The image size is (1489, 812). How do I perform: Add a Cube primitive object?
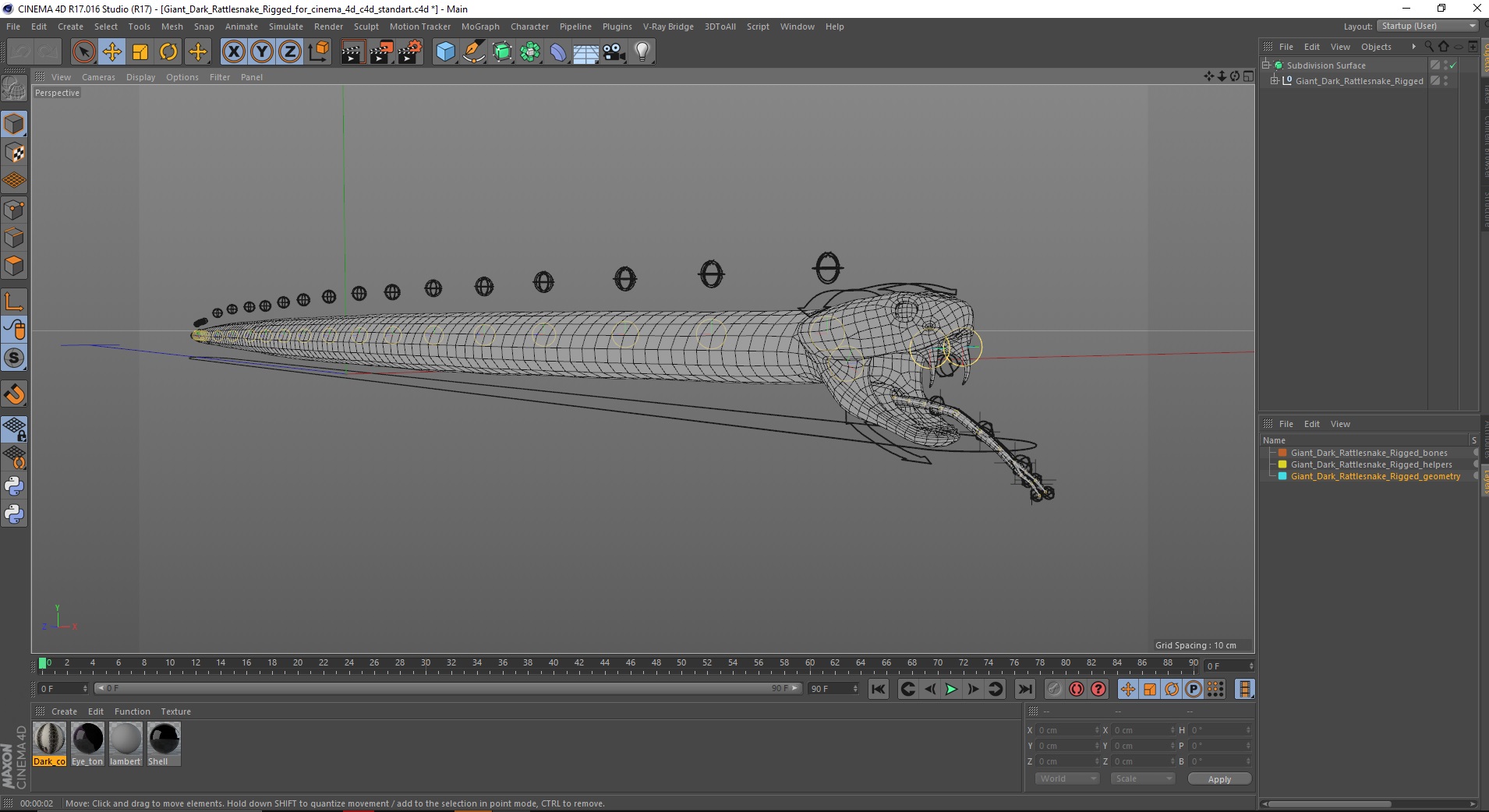[445, 52]
